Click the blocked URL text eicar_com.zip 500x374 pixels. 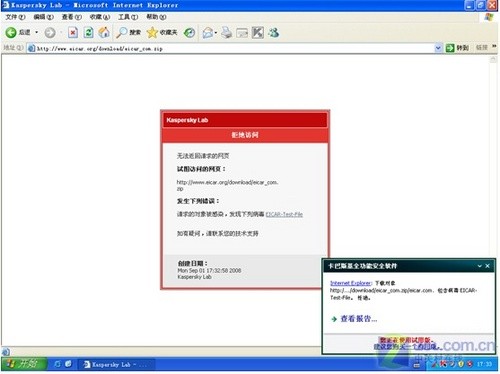pyautogui.click(x=227, y=185)
